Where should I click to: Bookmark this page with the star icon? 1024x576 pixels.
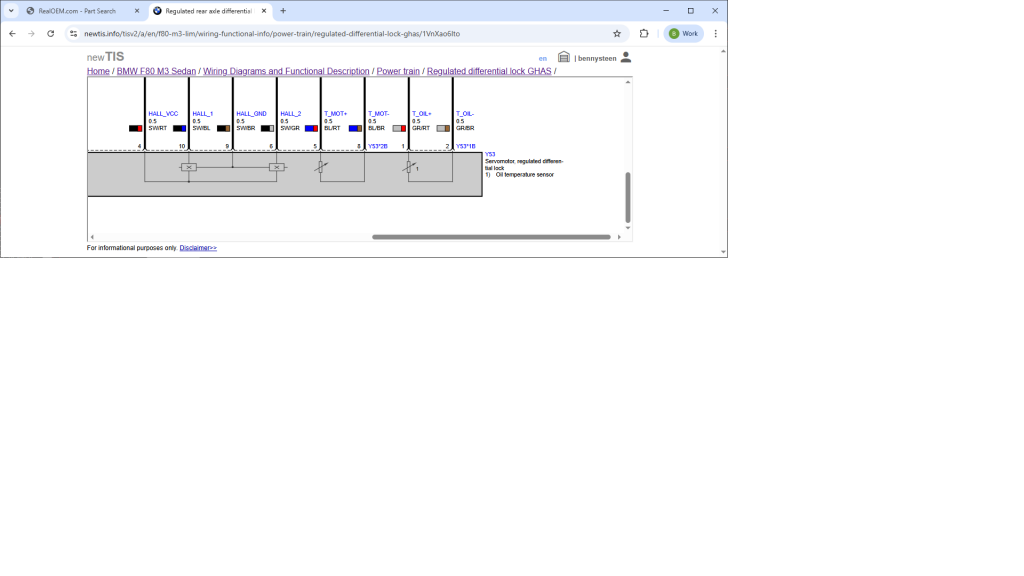click(x=617, y=33)
